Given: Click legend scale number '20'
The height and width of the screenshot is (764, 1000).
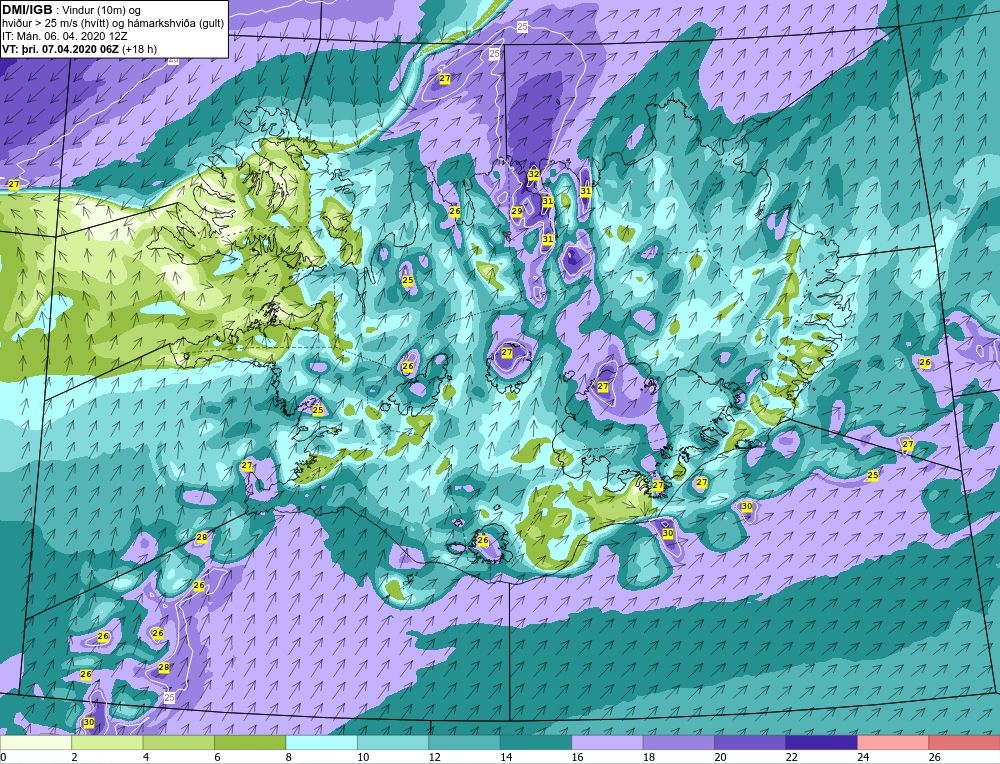Looking at the screenshot, I should (720, 757).
